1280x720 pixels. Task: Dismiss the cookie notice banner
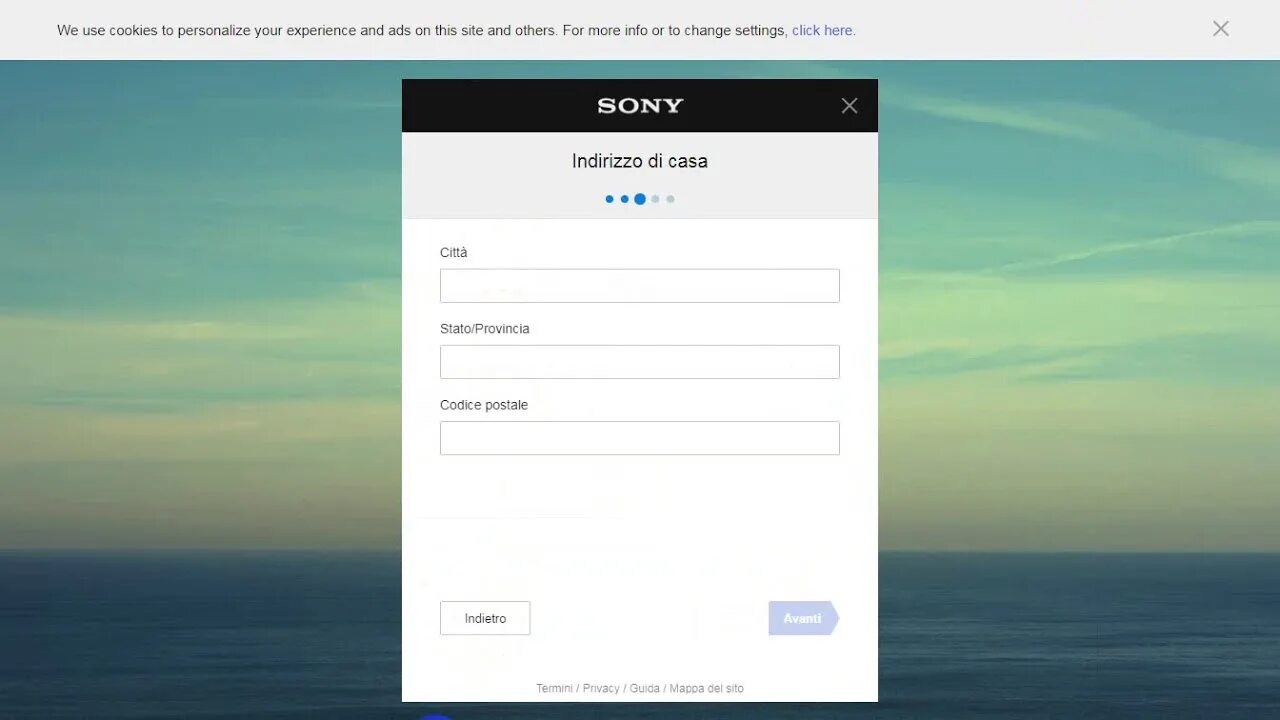pyautogui.click(x=1220, y=29)
